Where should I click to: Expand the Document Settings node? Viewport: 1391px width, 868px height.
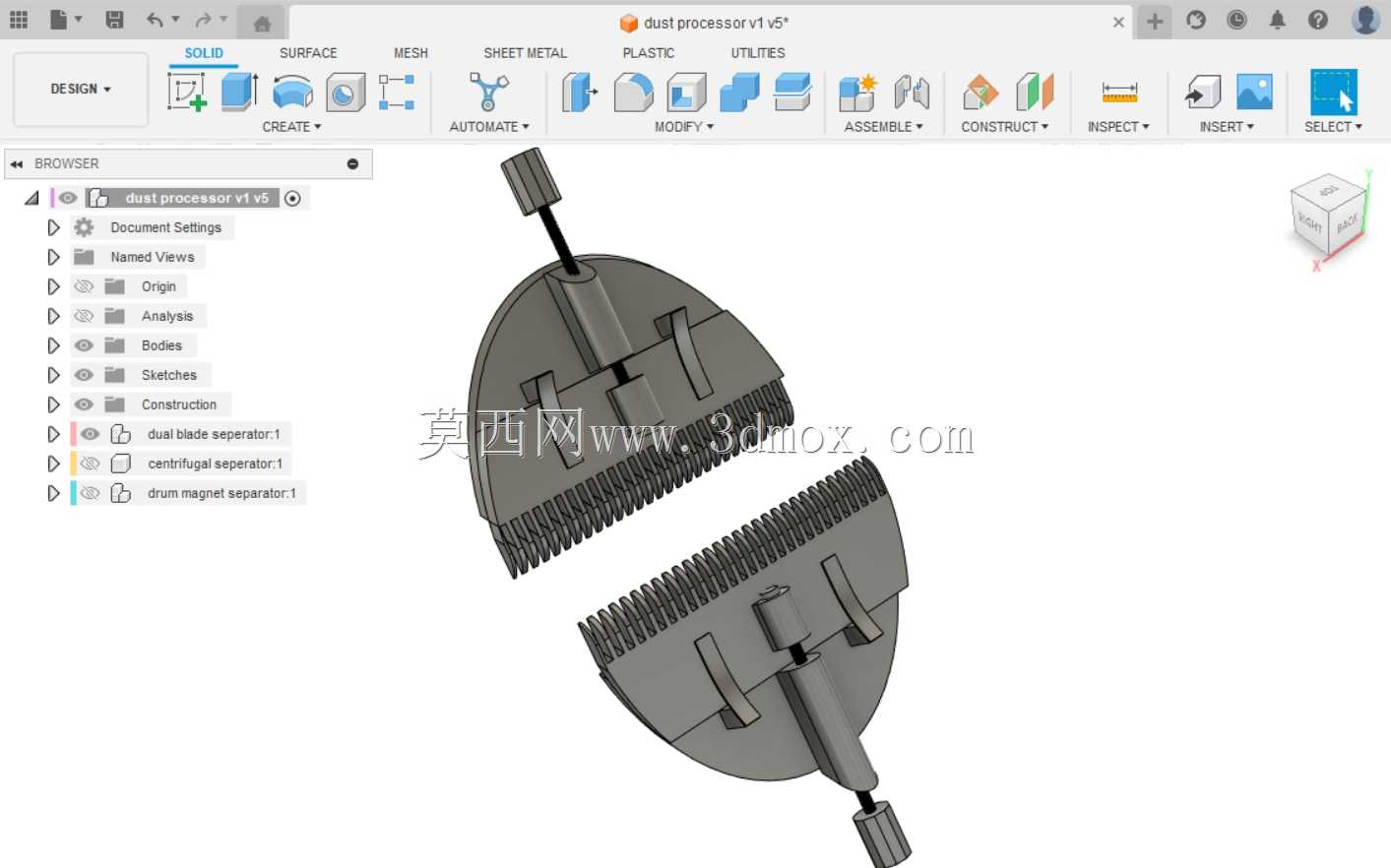click(53, 227)
